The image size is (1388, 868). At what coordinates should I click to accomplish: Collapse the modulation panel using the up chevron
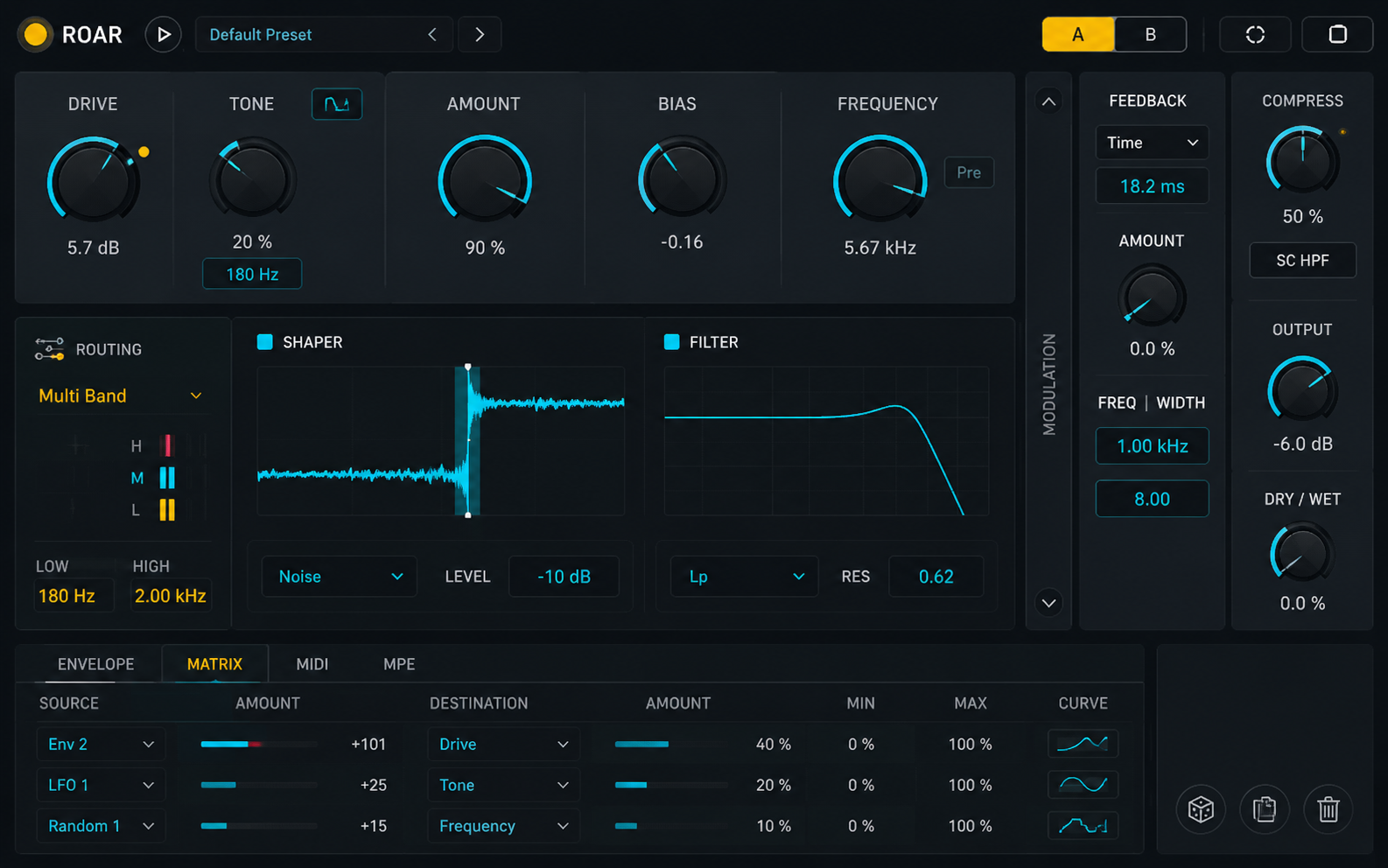pos(1048,101)
